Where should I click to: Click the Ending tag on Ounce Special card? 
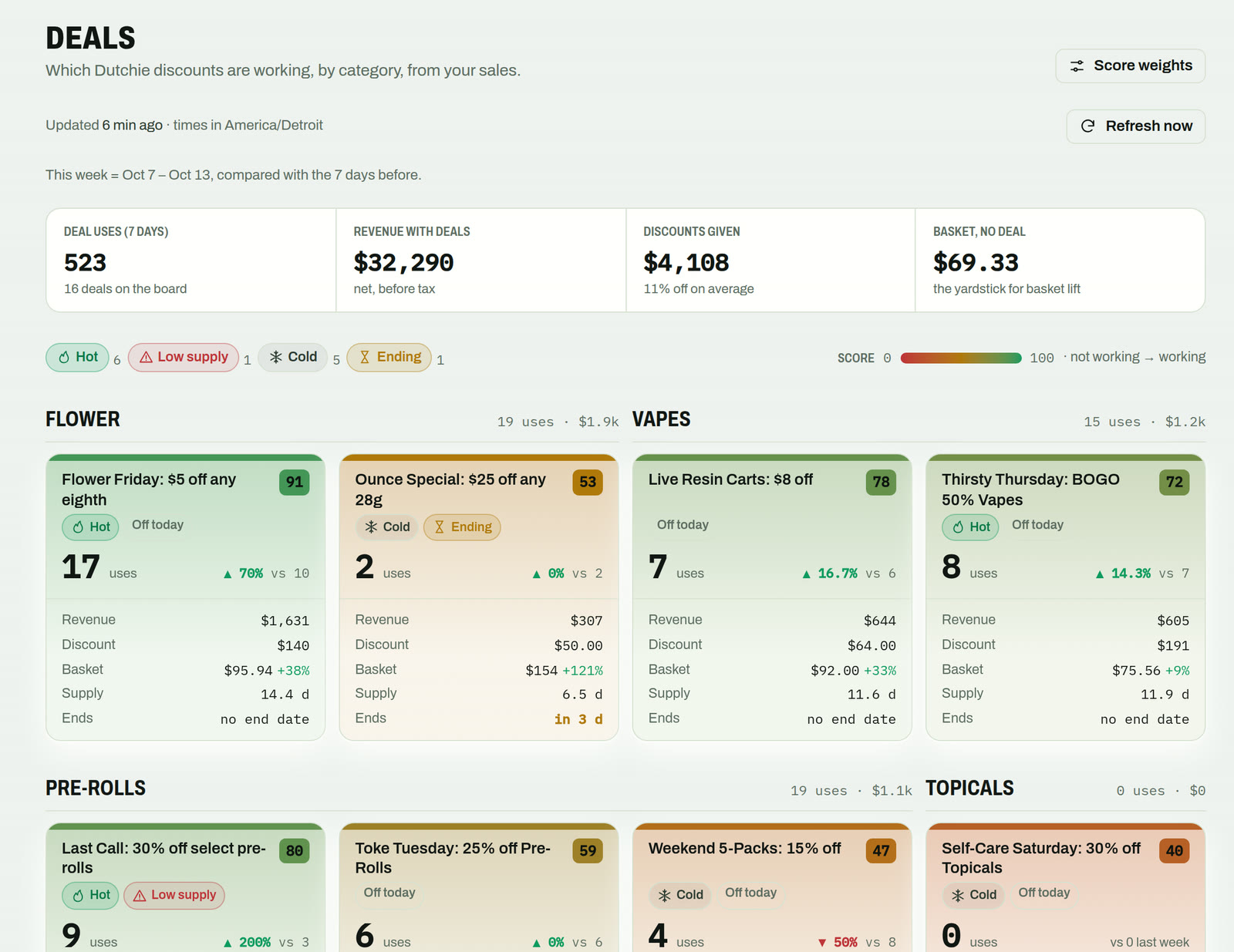462,527
